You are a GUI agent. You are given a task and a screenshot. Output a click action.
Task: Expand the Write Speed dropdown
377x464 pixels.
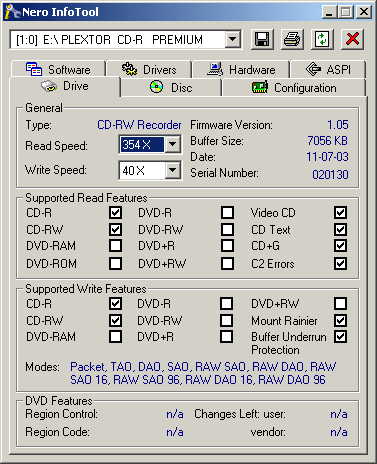[x=173, y=170]
